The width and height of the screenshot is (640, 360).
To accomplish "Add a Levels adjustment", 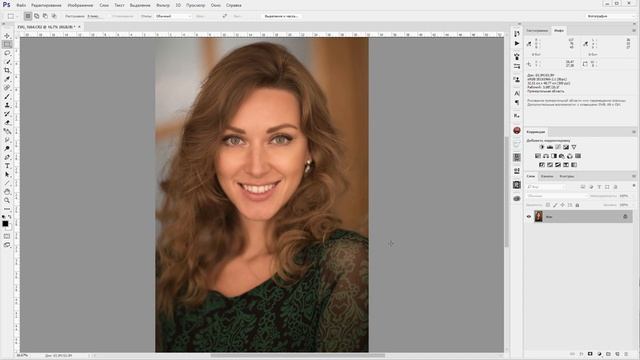I will pos(550,147).
